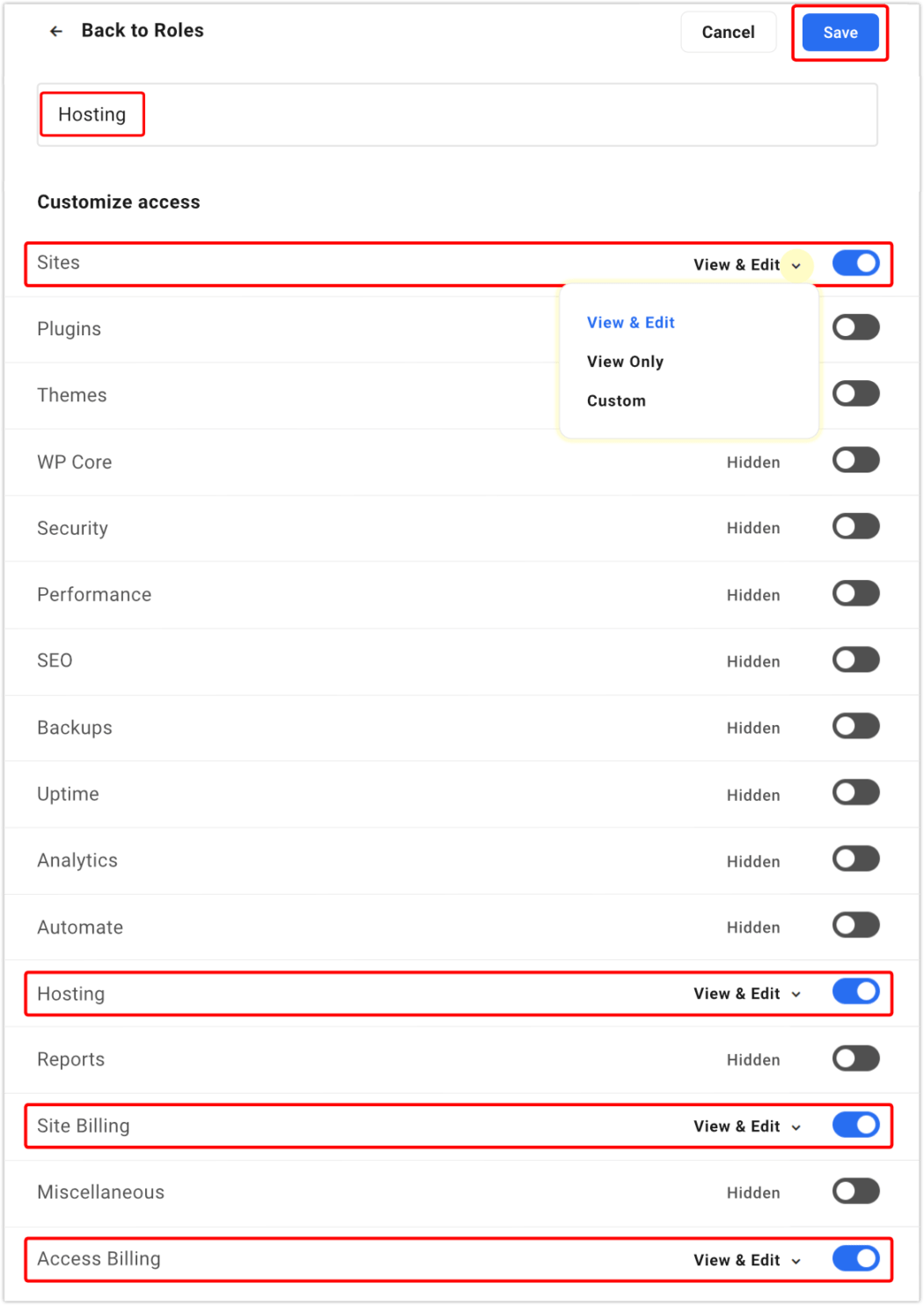Enable the Analytics toggle
Viewport: 924px width, 1305px height.
point(855,859)
